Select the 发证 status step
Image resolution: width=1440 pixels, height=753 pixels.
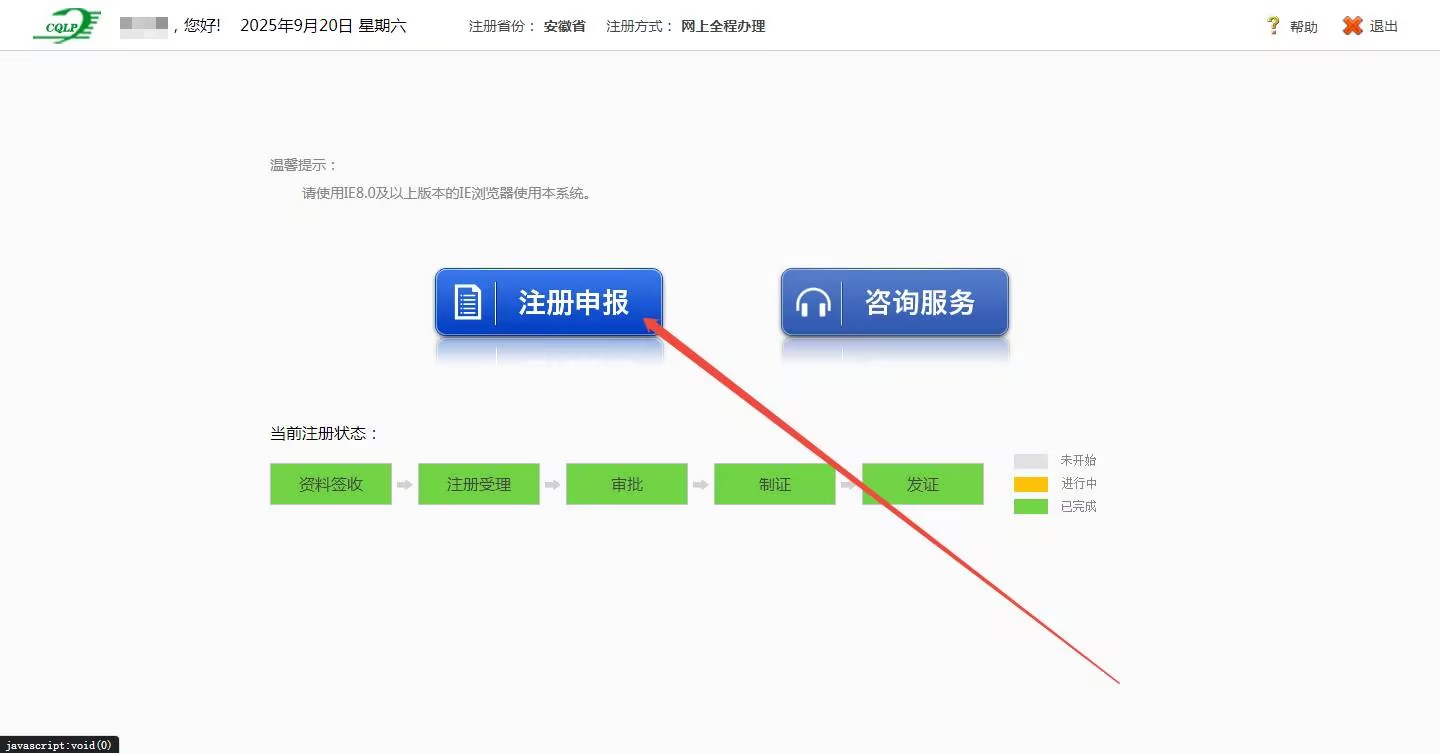pyautogui.click(x=923, y=484)
